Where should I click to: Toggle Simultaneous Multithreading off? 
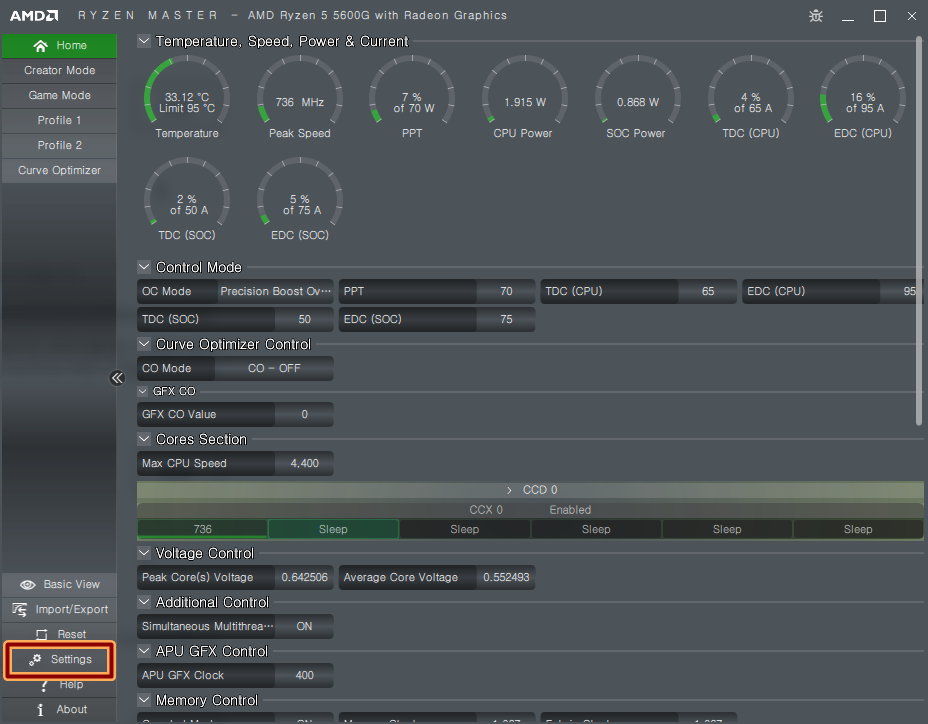[x=303, y=626]
